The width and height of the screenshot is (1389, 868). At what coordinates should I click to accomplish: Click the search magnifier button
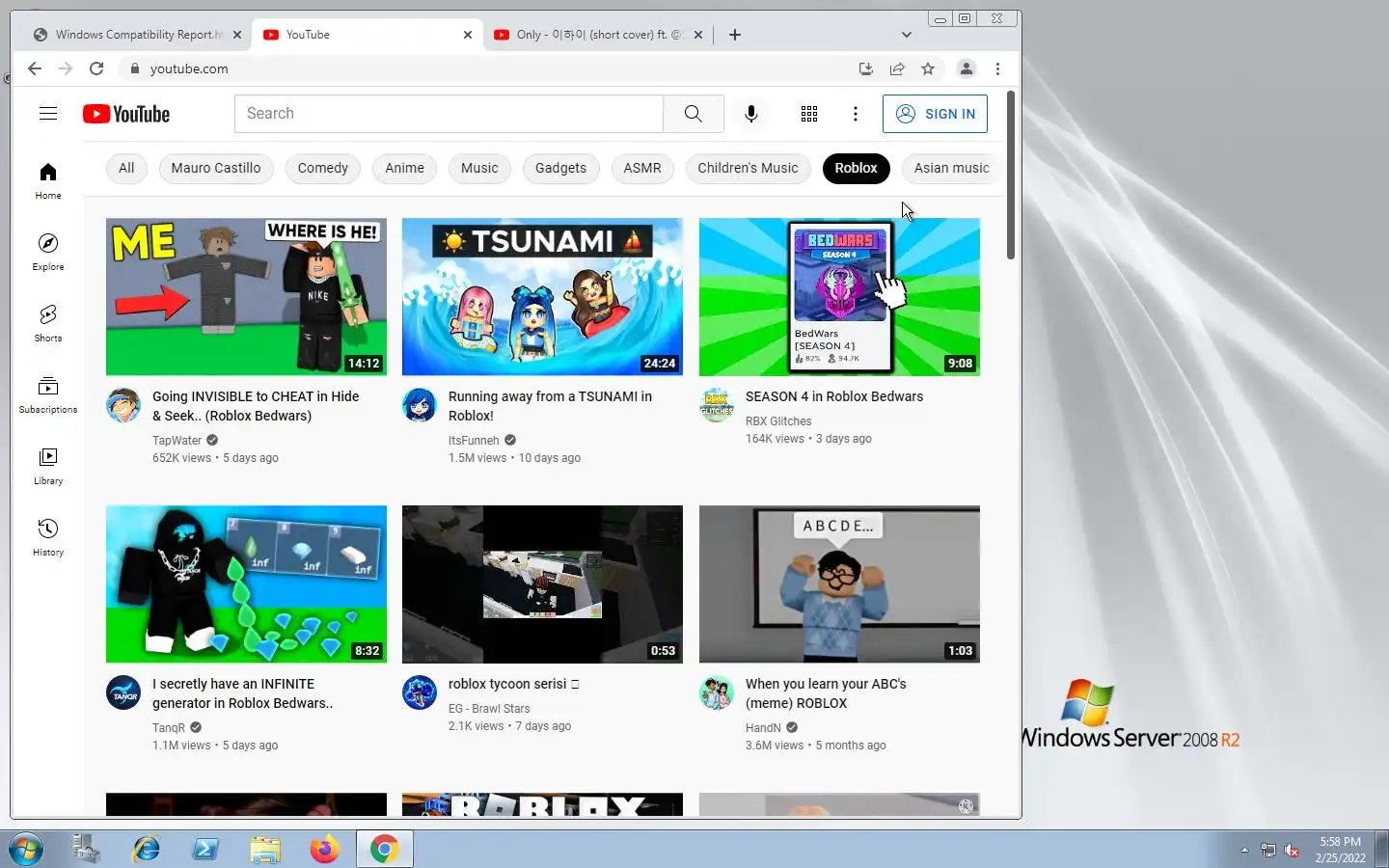pyautogui.click(x=694, y=114)
